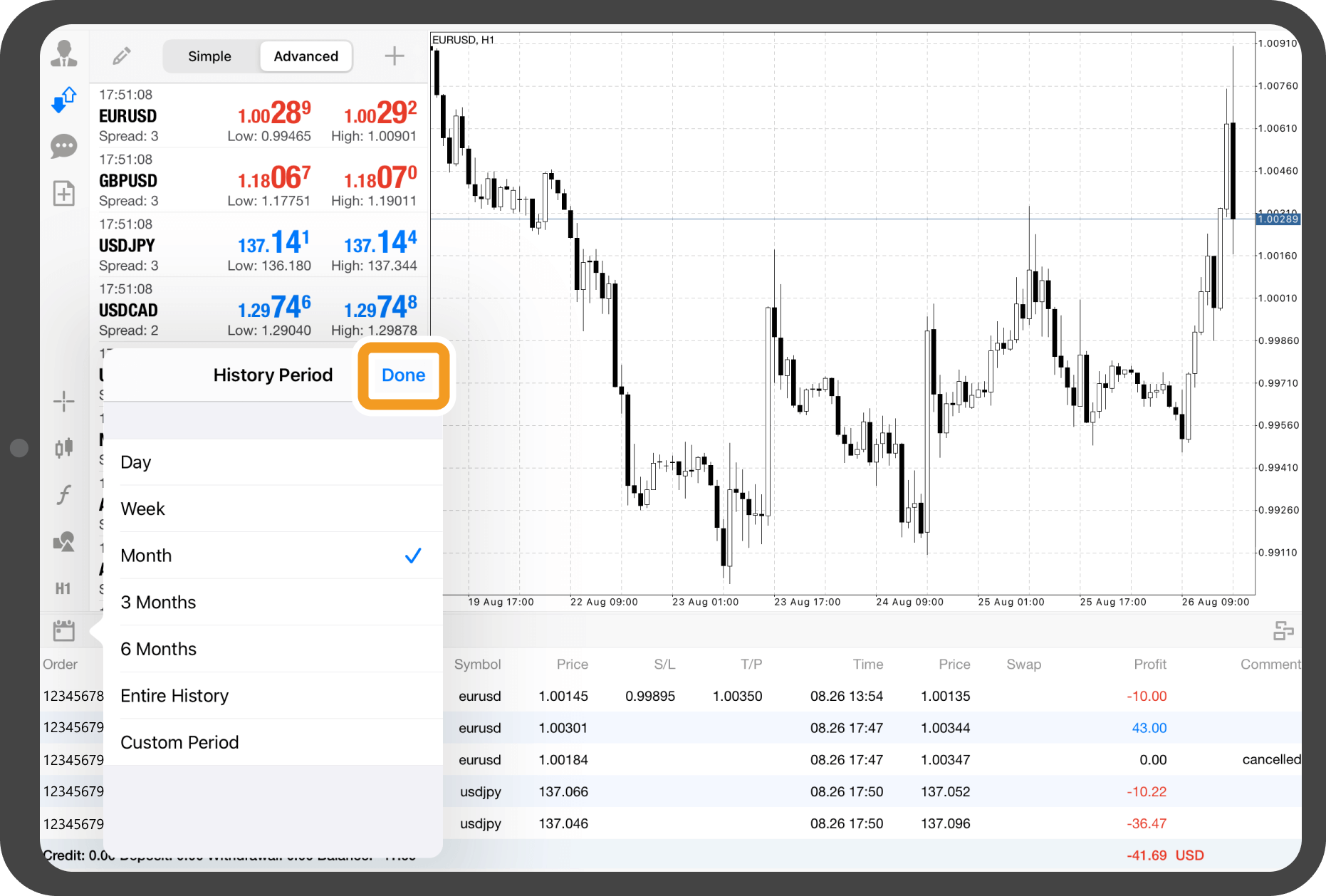Open the history calendar icon

point(64,630)
